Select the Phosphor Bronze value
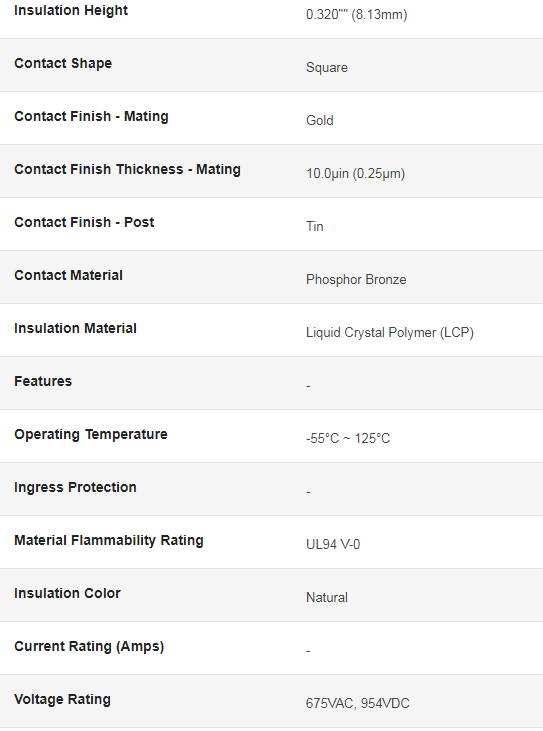The image size is (543, 731). 356,280
